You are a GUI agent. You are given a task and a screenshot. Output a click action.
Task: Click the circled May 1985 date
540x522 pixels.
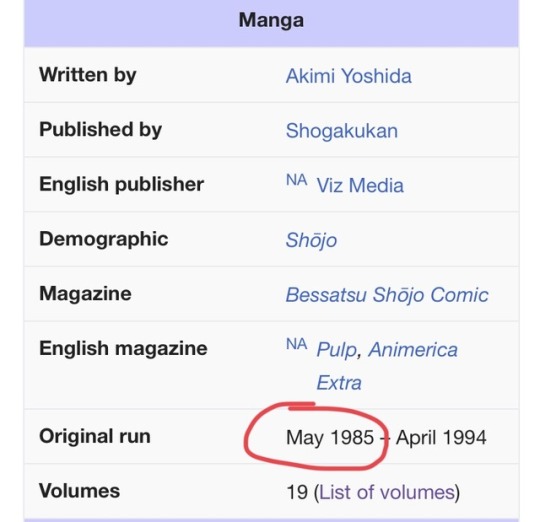(x=330, y=437)
